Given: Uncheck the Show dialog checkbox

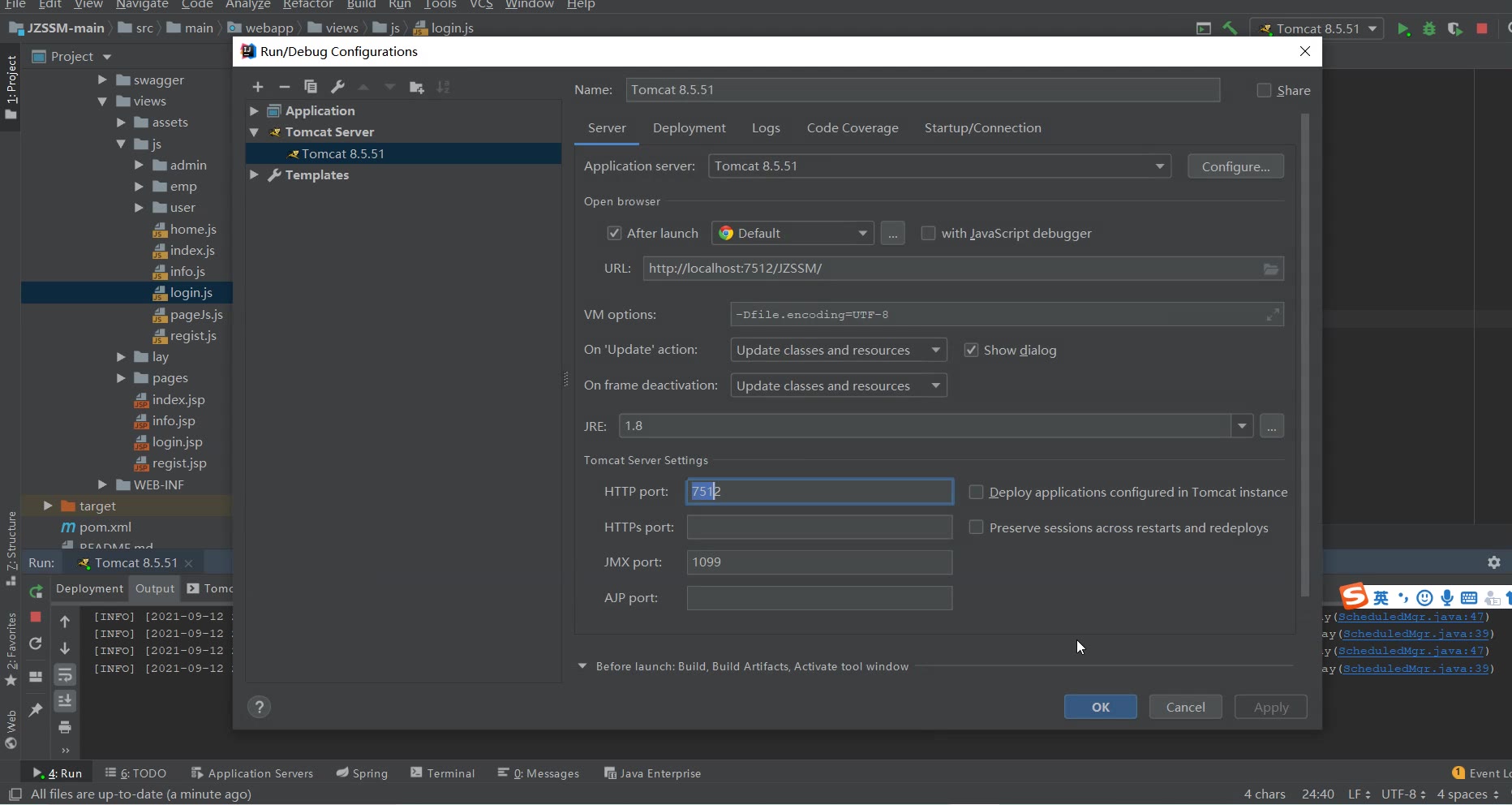Looking at the screenshot, I should point(971,350).
